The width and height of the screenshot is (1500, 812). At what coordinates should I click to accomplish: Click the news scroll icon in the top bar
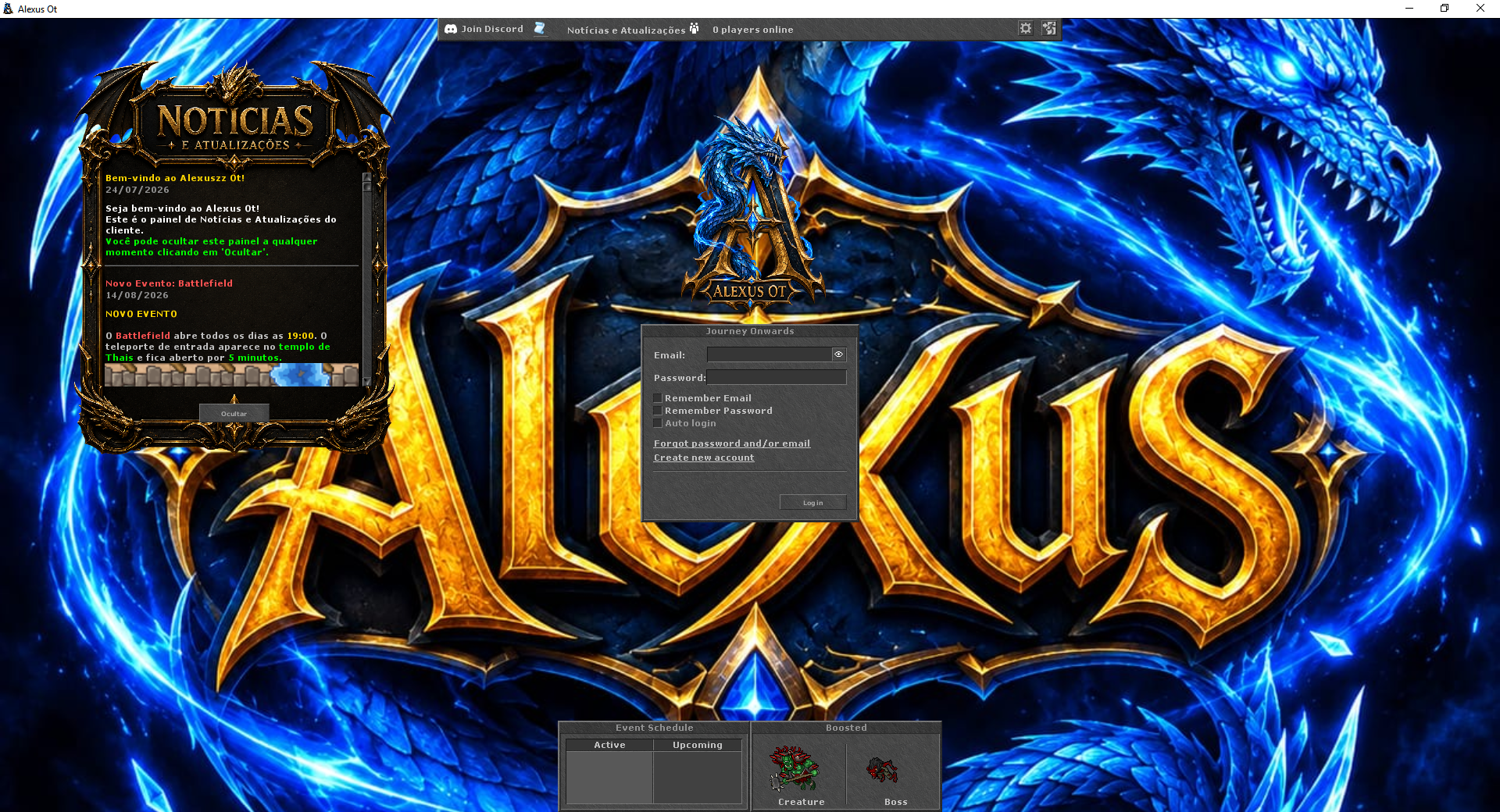point(539,29)
